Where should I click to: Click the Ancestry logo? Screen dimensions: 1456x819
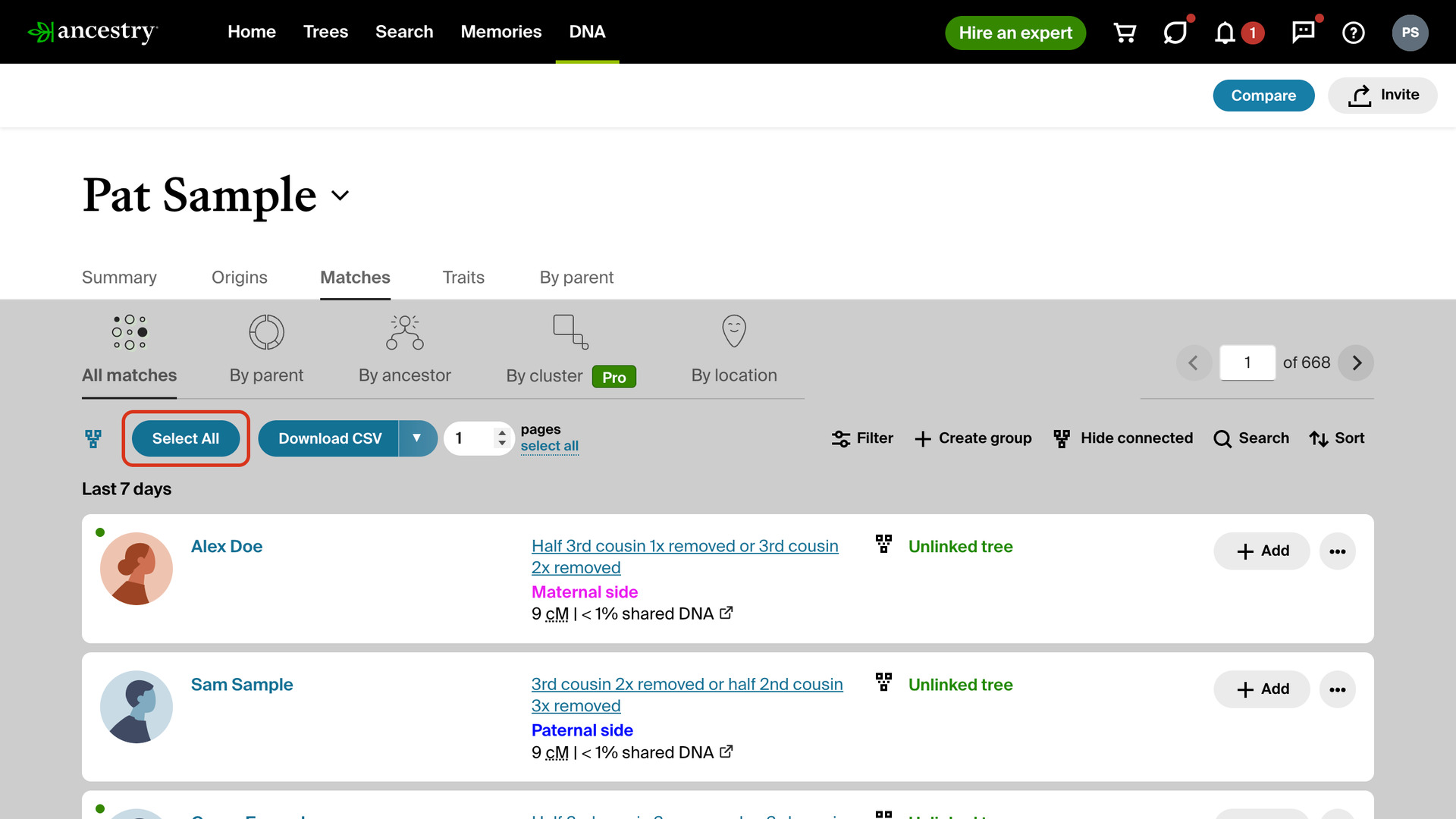pyautogui.click(x=93, y=32)
